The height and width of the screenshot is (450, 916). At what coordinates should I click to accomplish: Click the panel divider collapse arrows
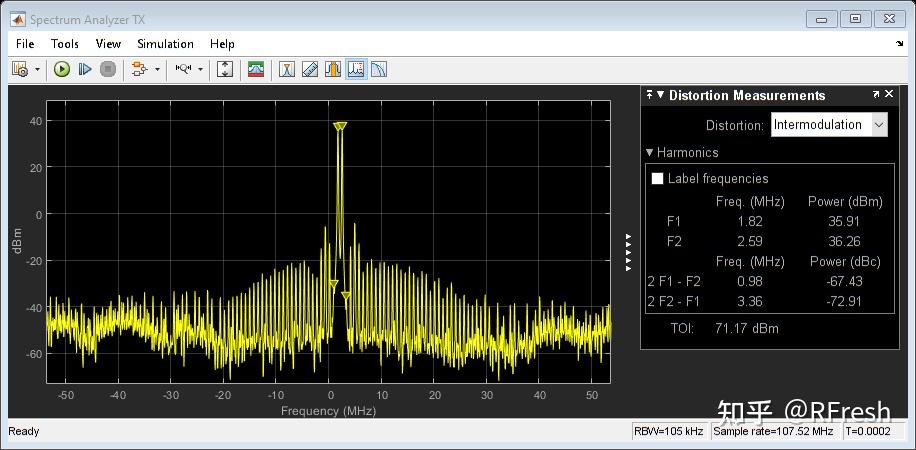tap(628, 252)
